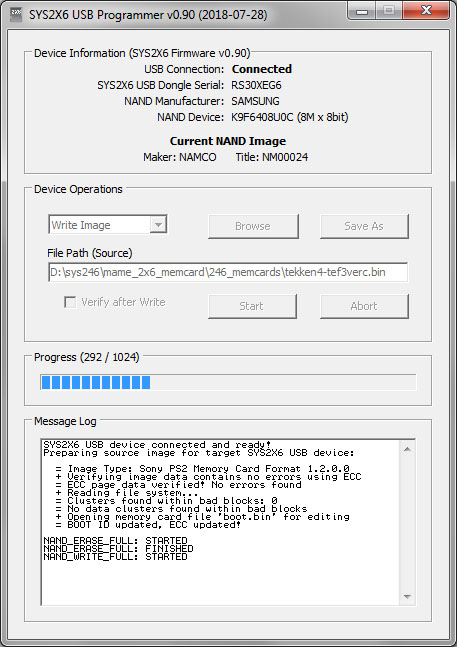Click the message log scrollbar track
The width and height of the screenshot is (457, 647).
point(408,523)
